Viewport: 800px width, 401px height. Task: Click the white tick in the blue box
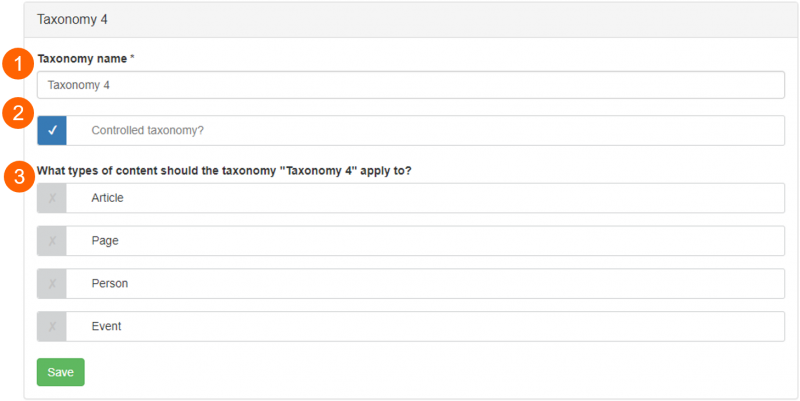(x=52, y=131)
